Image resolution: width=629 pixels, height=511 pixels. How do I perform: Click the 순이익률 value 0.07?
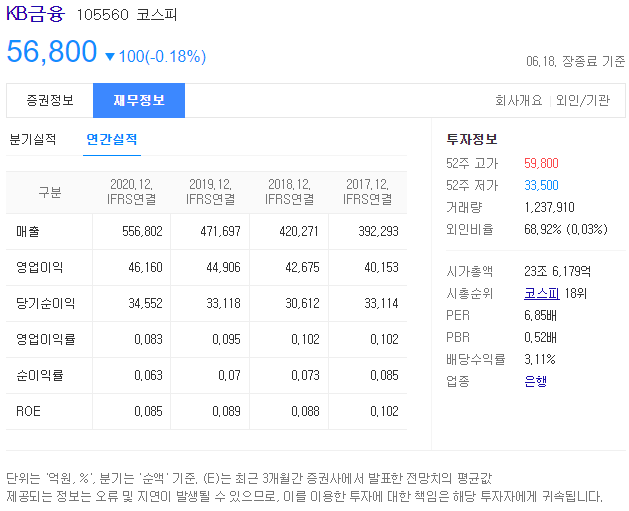click(x=229, y=375)
